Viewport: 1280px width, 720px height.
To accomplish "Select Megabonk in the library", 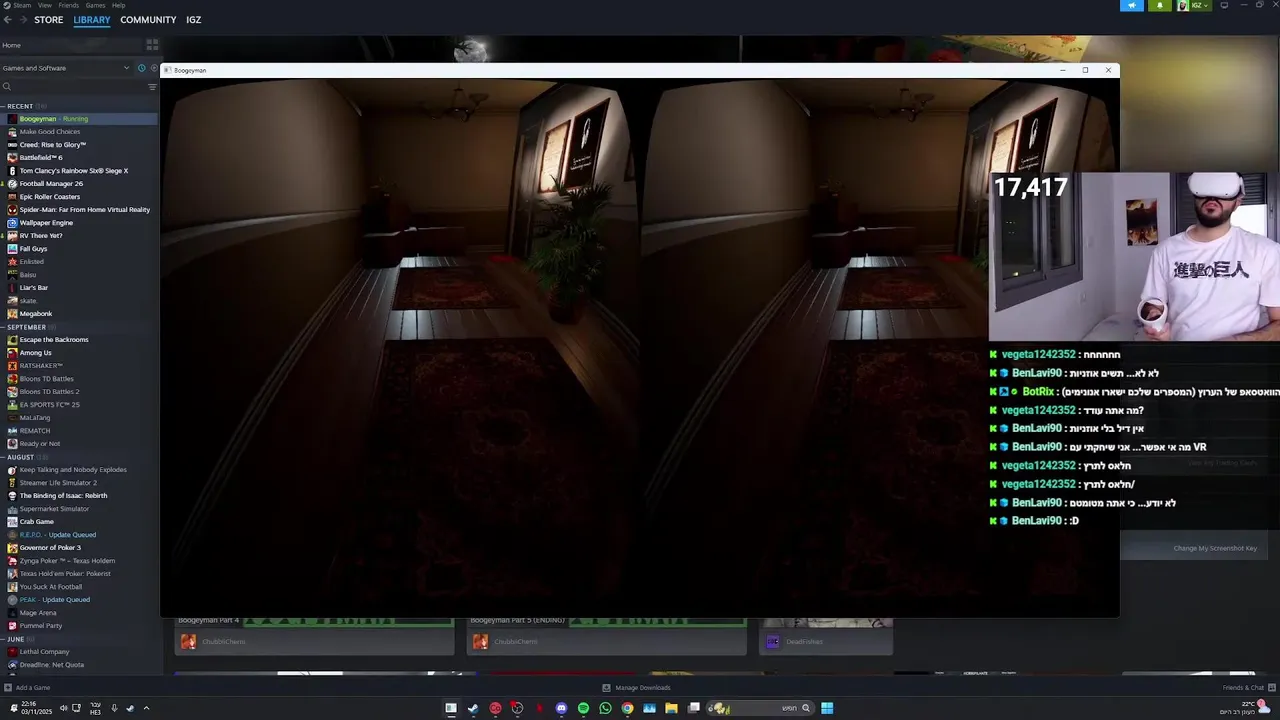I will point(79,314).
